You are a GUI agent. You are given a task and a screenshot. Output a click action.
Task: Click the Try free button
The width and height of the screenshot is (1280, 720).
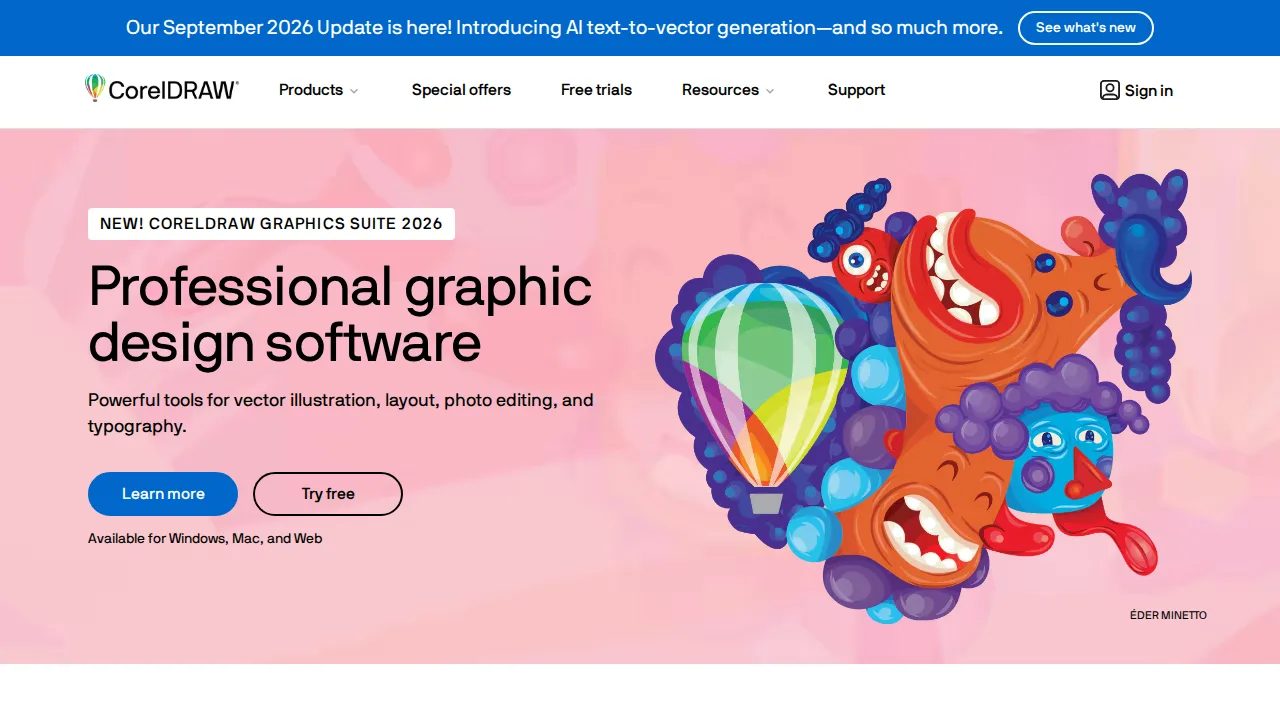(328, 494)
